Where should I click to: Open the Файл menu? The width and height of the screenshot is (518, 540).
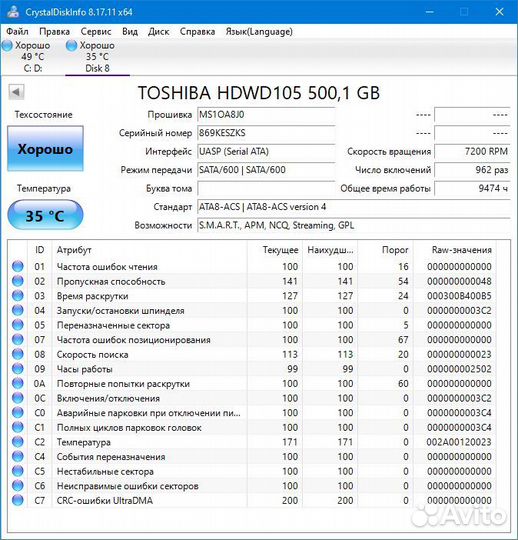tap(17, 32)
